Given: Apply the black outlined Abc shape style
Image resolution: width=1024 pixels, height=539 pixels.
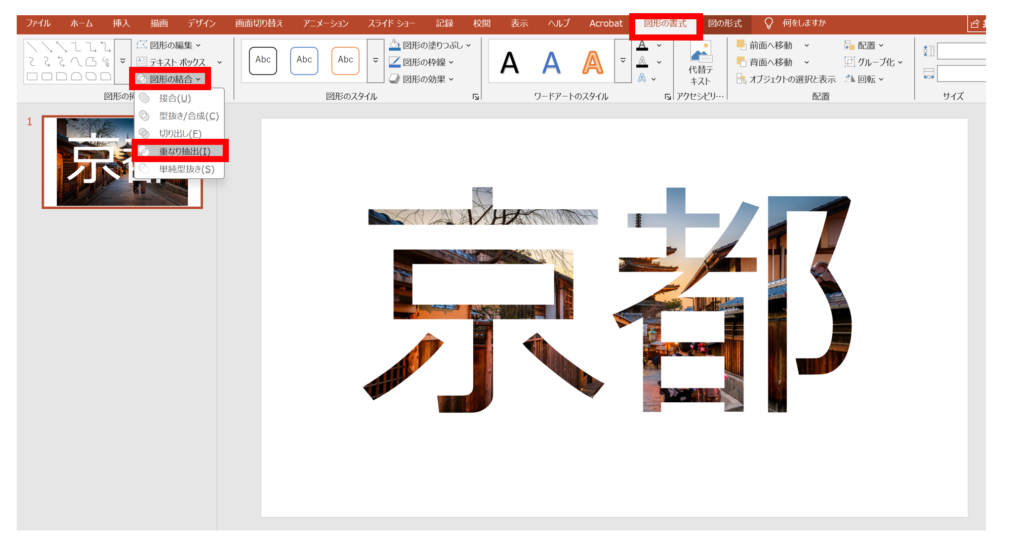Looking at the screenshot, I should [x=263, y=61].
